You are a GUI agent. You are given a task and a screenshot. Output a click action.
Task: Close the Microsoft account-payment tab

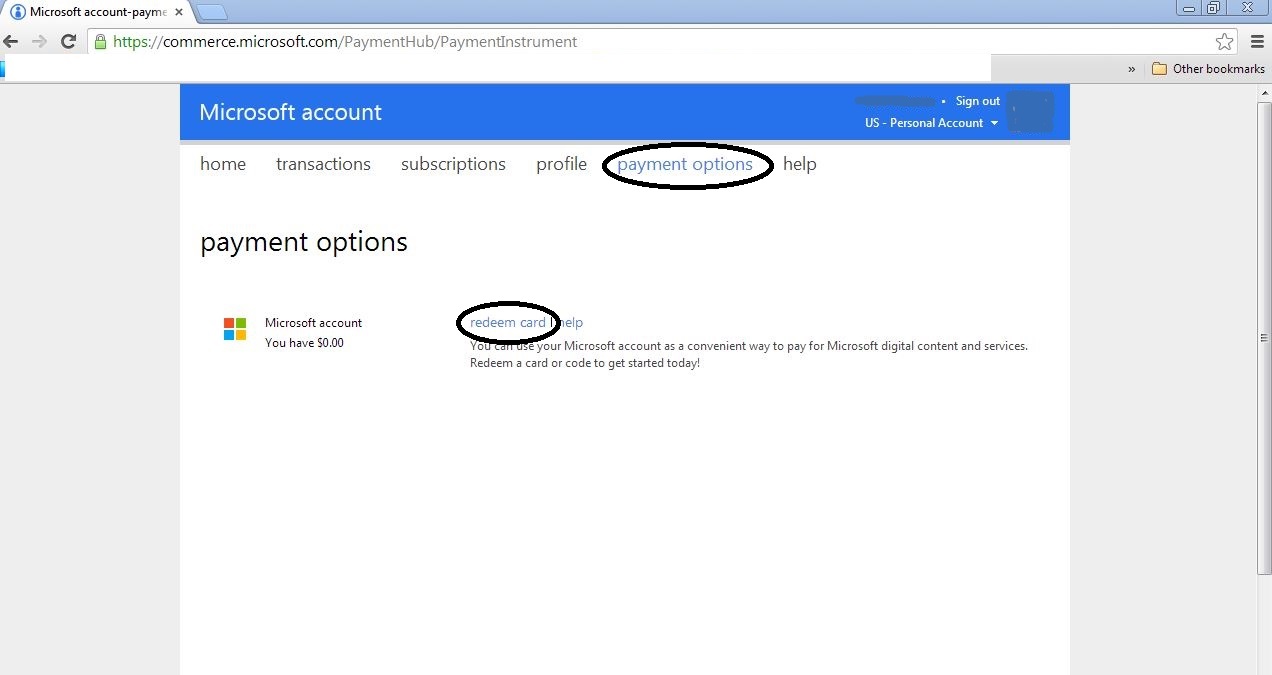point(178,12)
